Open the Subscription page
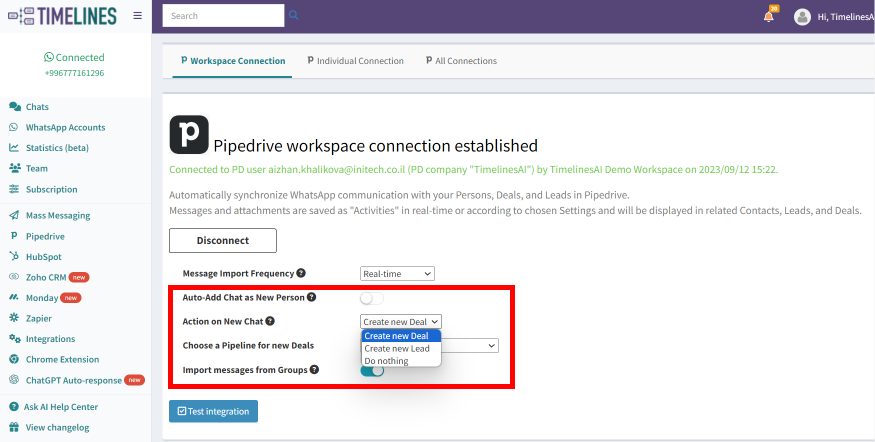The height and width of the screenshot is (442, 875). tap(51, 189)
